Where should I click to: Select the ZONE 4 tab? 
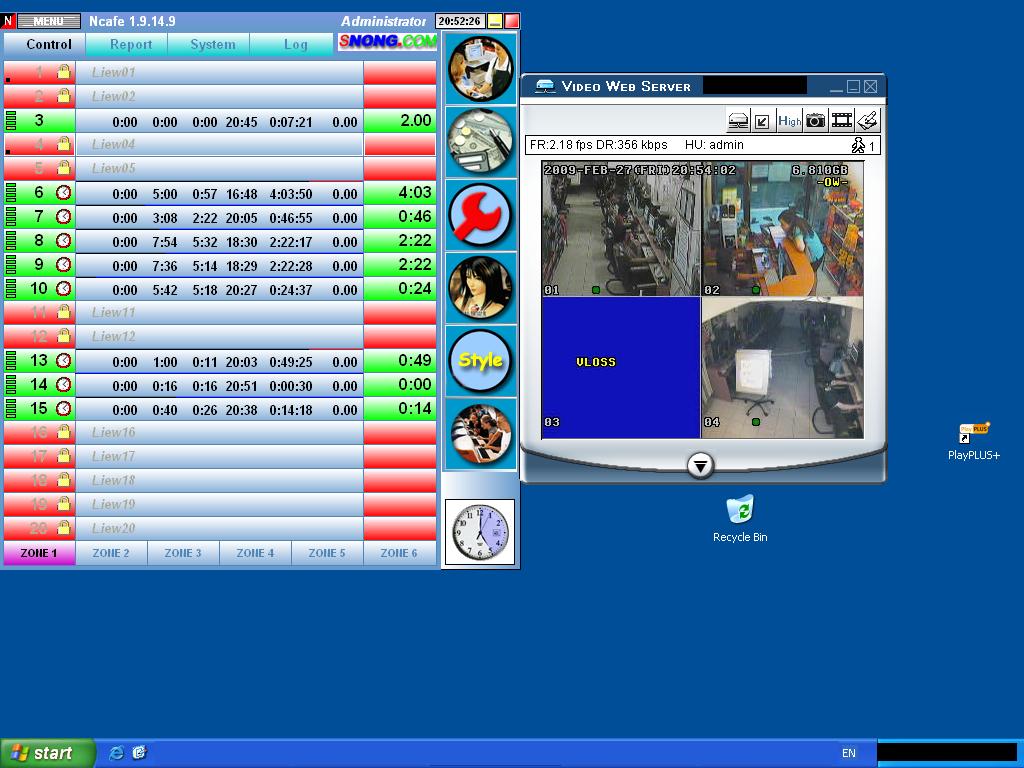(x=255, y=553)
